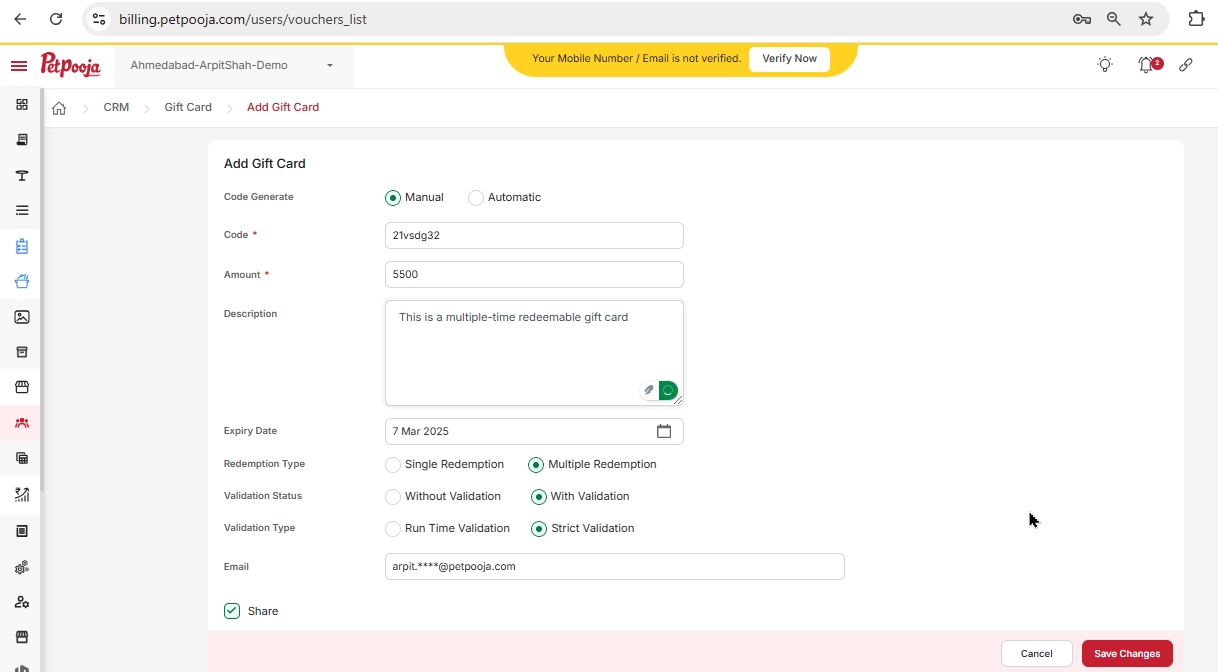Screen dimensions: 1218x672
Task: Go to home via breadcrumb house icon
Action: coord(59,108)
